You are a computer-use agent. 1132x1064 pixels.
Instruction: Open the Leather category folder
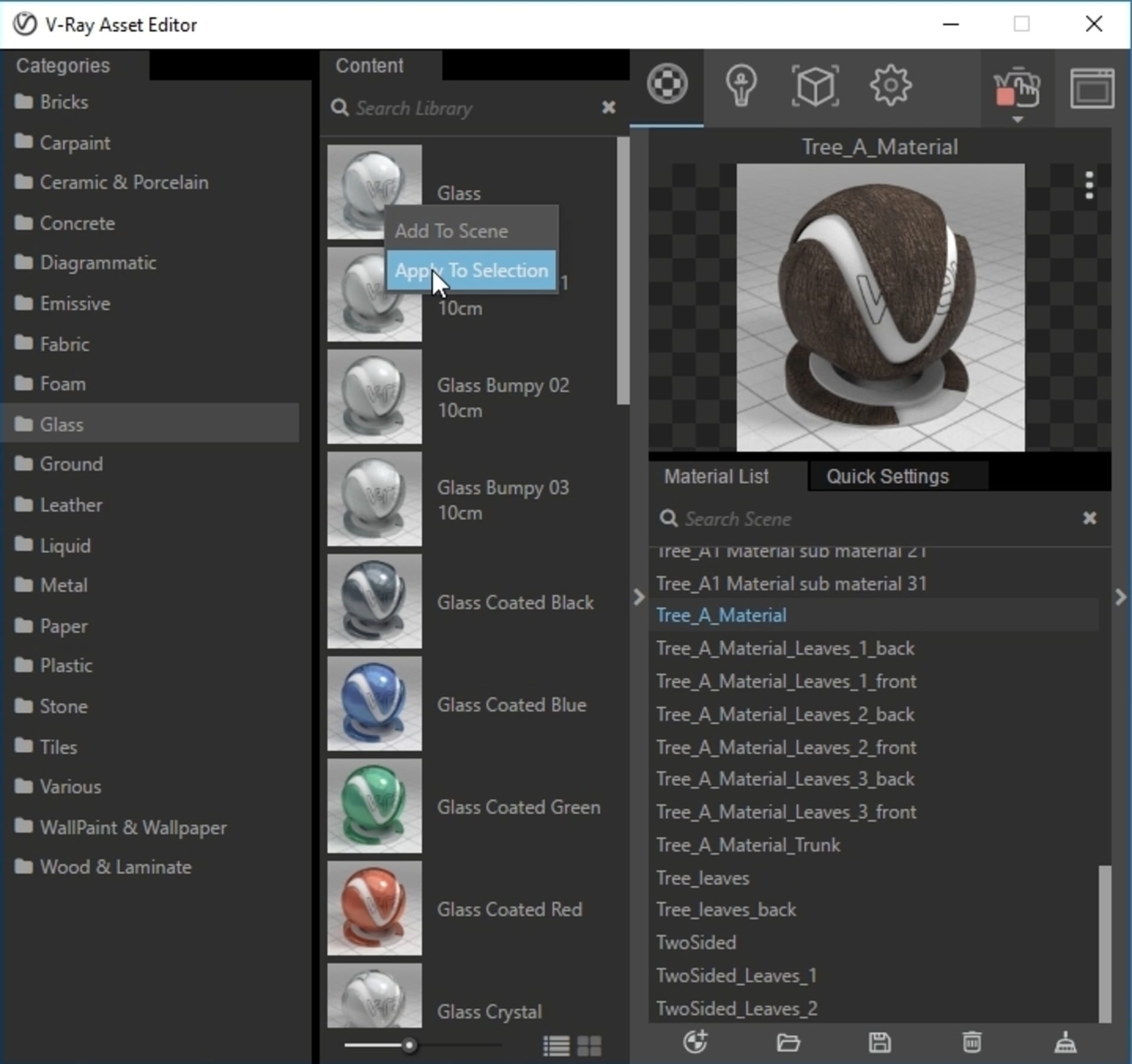(58, 505)
